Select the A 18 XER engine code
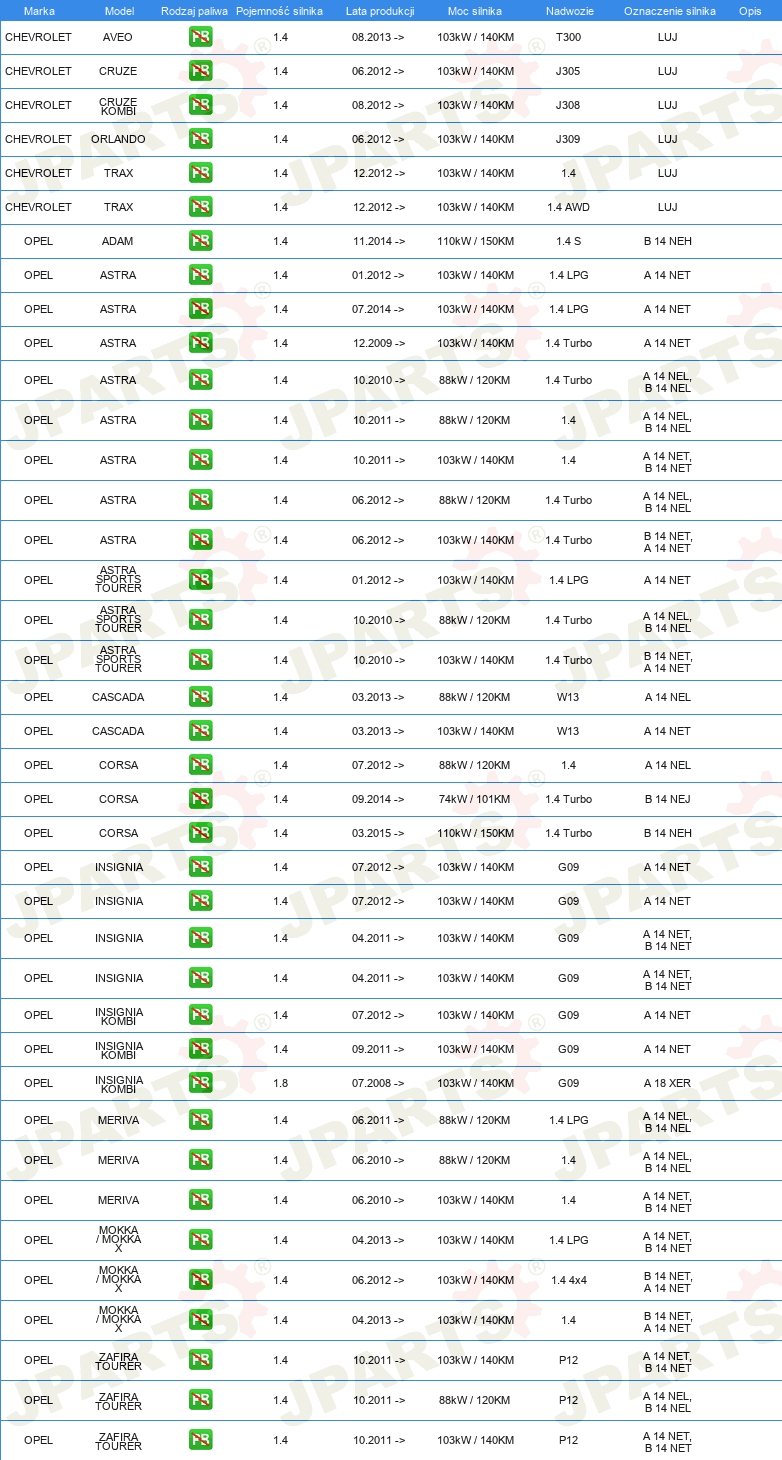Image resolution: width=782 pixels, height=1460 pixels. [668, 1084]
